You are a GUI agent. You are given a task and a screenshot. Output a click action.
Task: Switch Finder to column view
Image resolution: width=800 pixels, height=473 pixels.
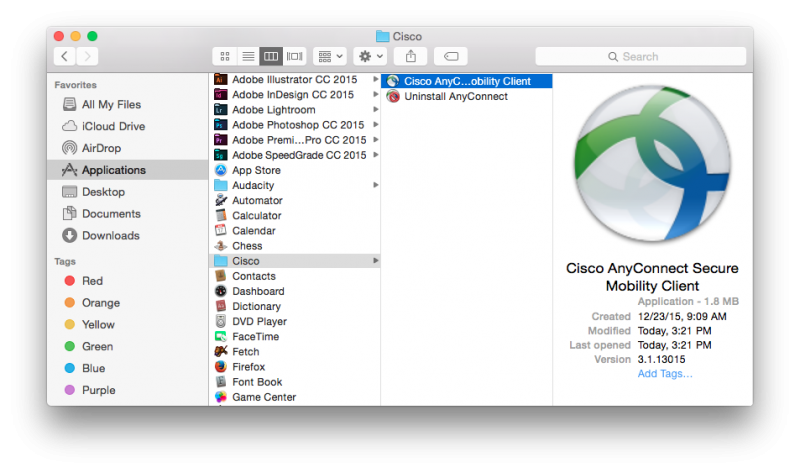[271, 56]
